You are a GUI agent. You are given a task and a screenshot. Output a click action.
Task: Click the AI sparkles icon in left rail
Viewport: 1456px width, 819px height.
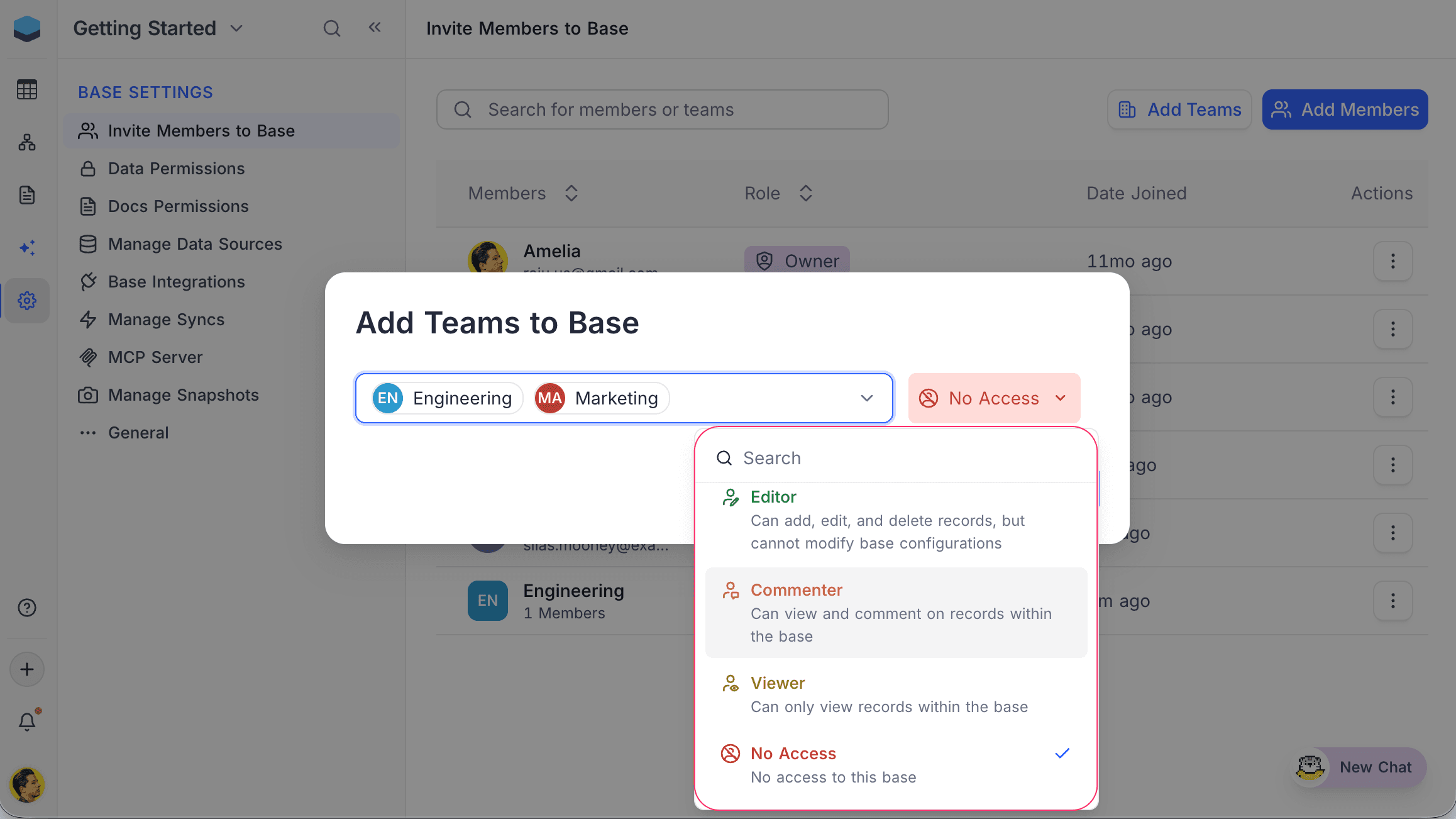pyautogui.click(x=27, y=248)
